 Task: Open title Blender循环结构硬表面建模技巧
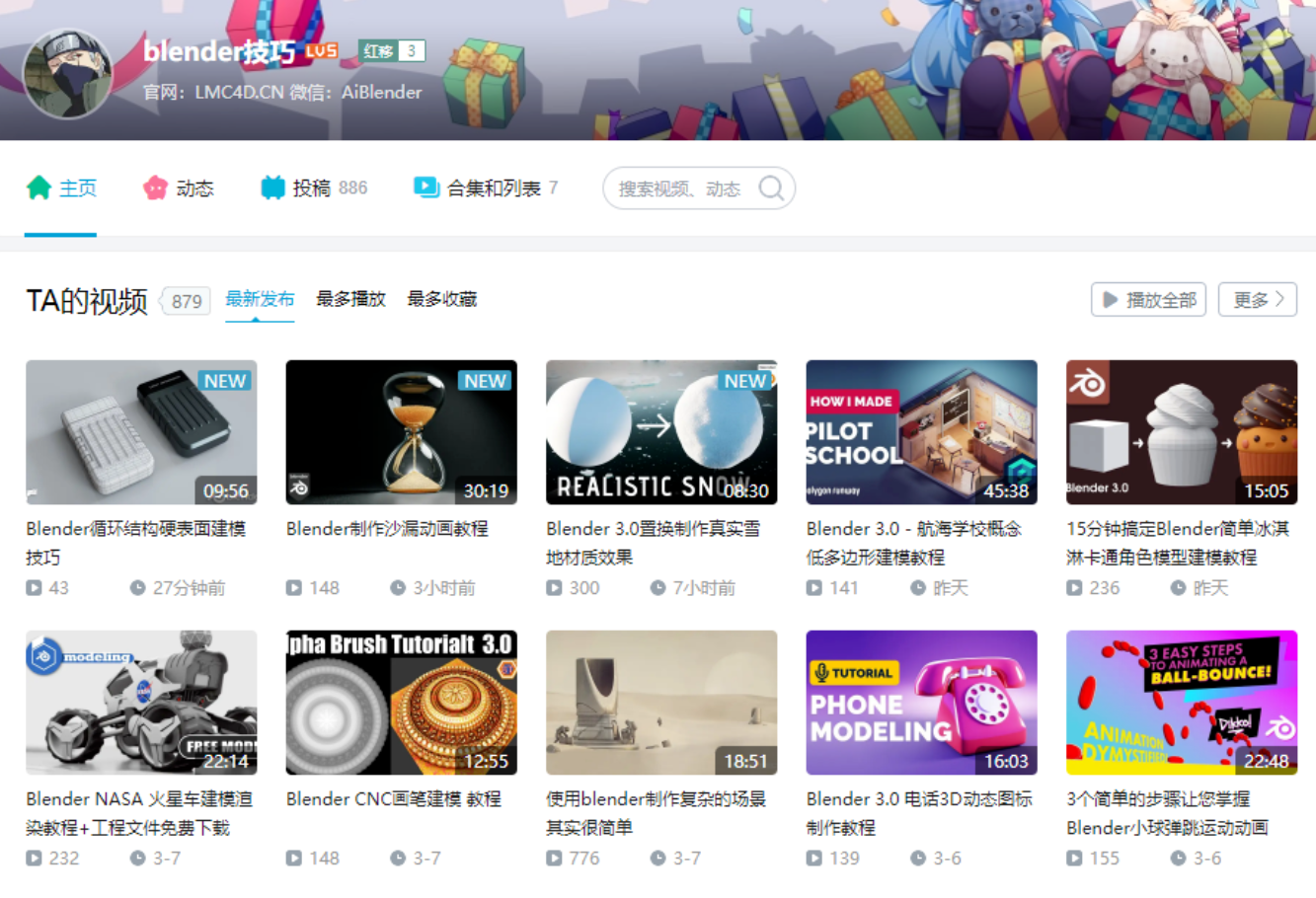[x=136, y=543]
